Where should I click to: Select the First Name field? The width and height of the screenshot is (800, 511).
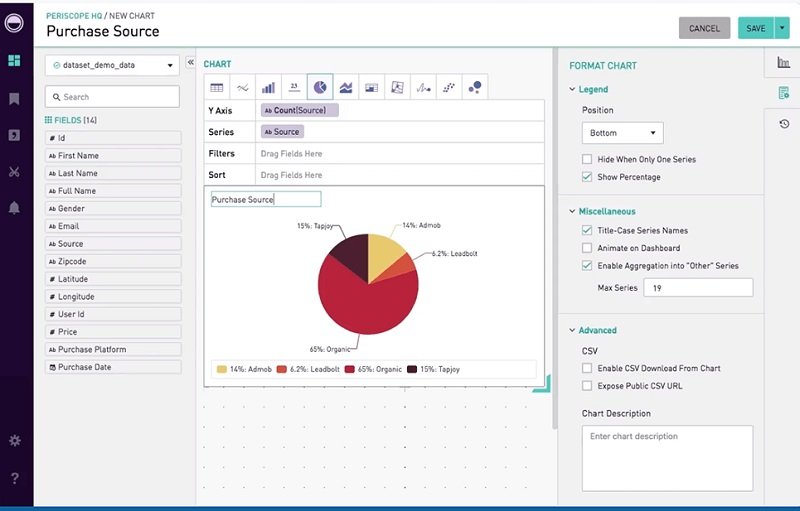113,156
